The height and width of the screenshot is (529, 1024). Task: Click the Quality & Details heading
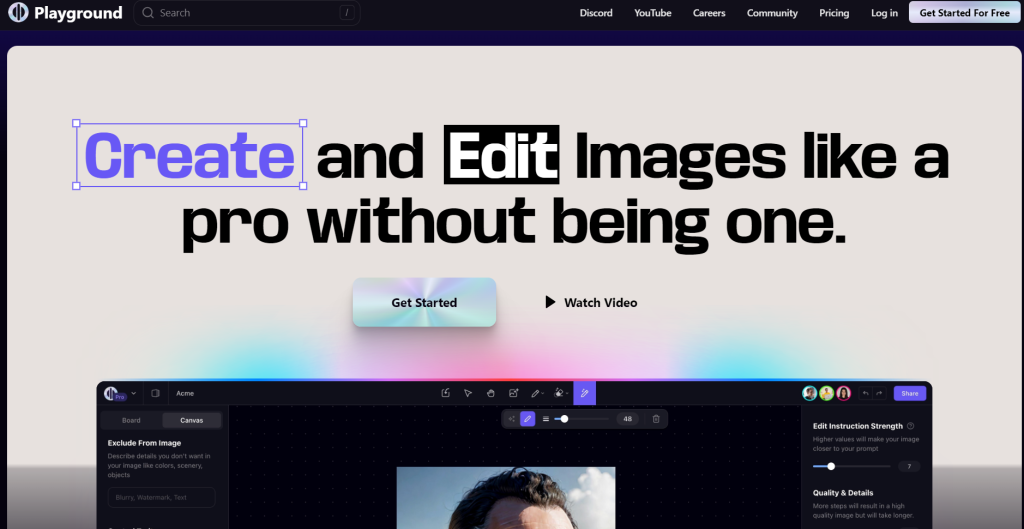pyautogui.click(x=842, y=492)
